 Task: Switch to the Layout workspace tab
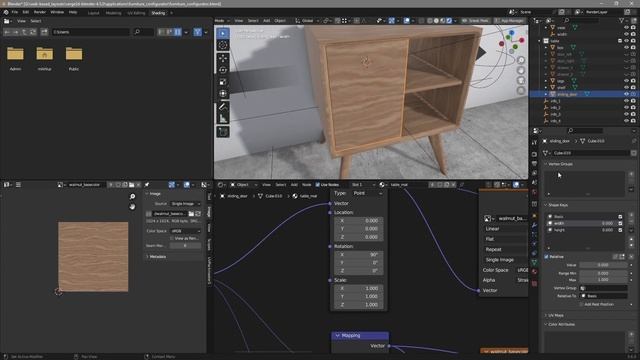pos(93,13)
